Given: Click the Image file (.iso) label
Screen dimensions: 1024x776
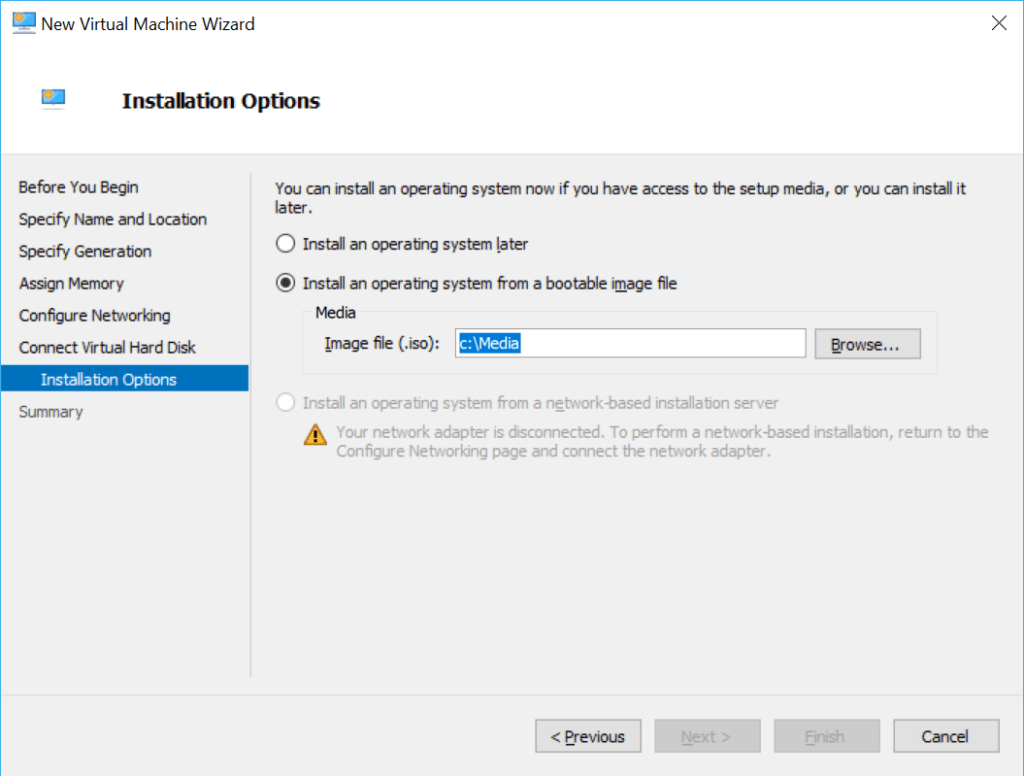Looking at the screenshot, I should (382, 343).
